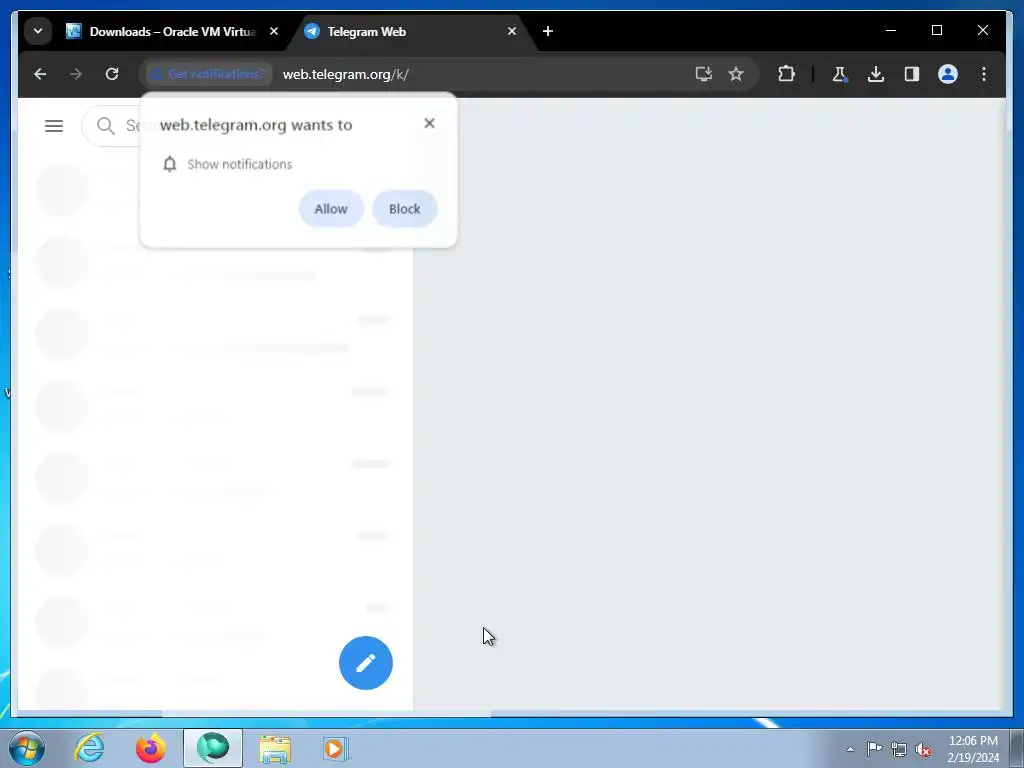Open Chrome extensions puzzle icon
The height and width of the screenshot is (768, 1024).
tap(786, 74)
